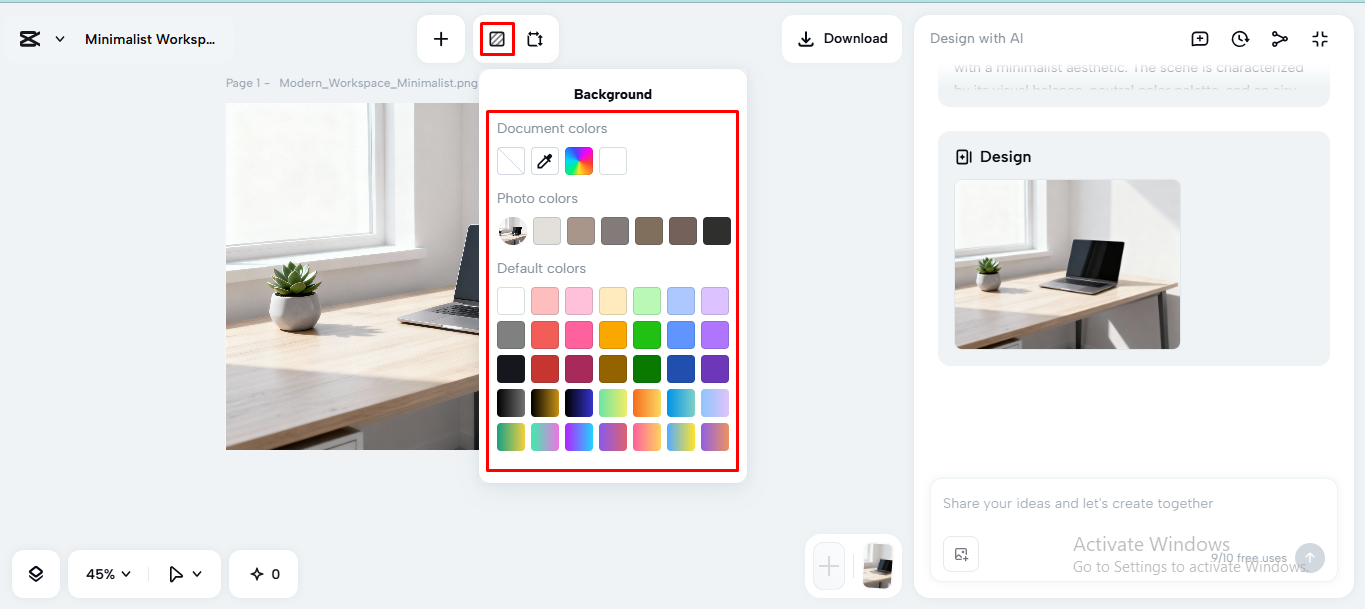
Task: Select the near-black photo color swatch
Action: 717,231
